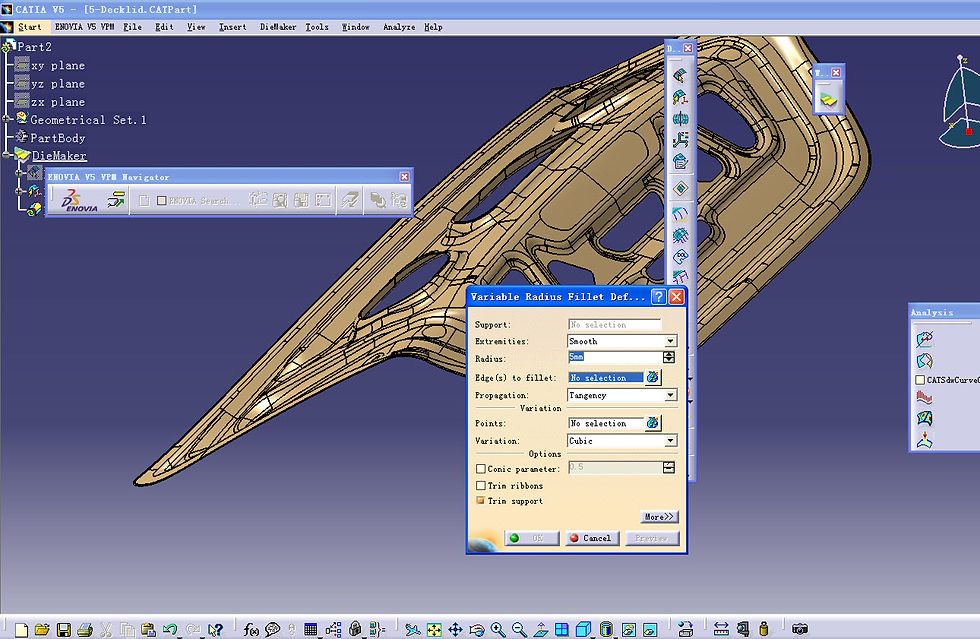Open the fillet dialog help question mark
This screenshot has width=980, height=639.
pyautogui.click(x=658, y=297)
